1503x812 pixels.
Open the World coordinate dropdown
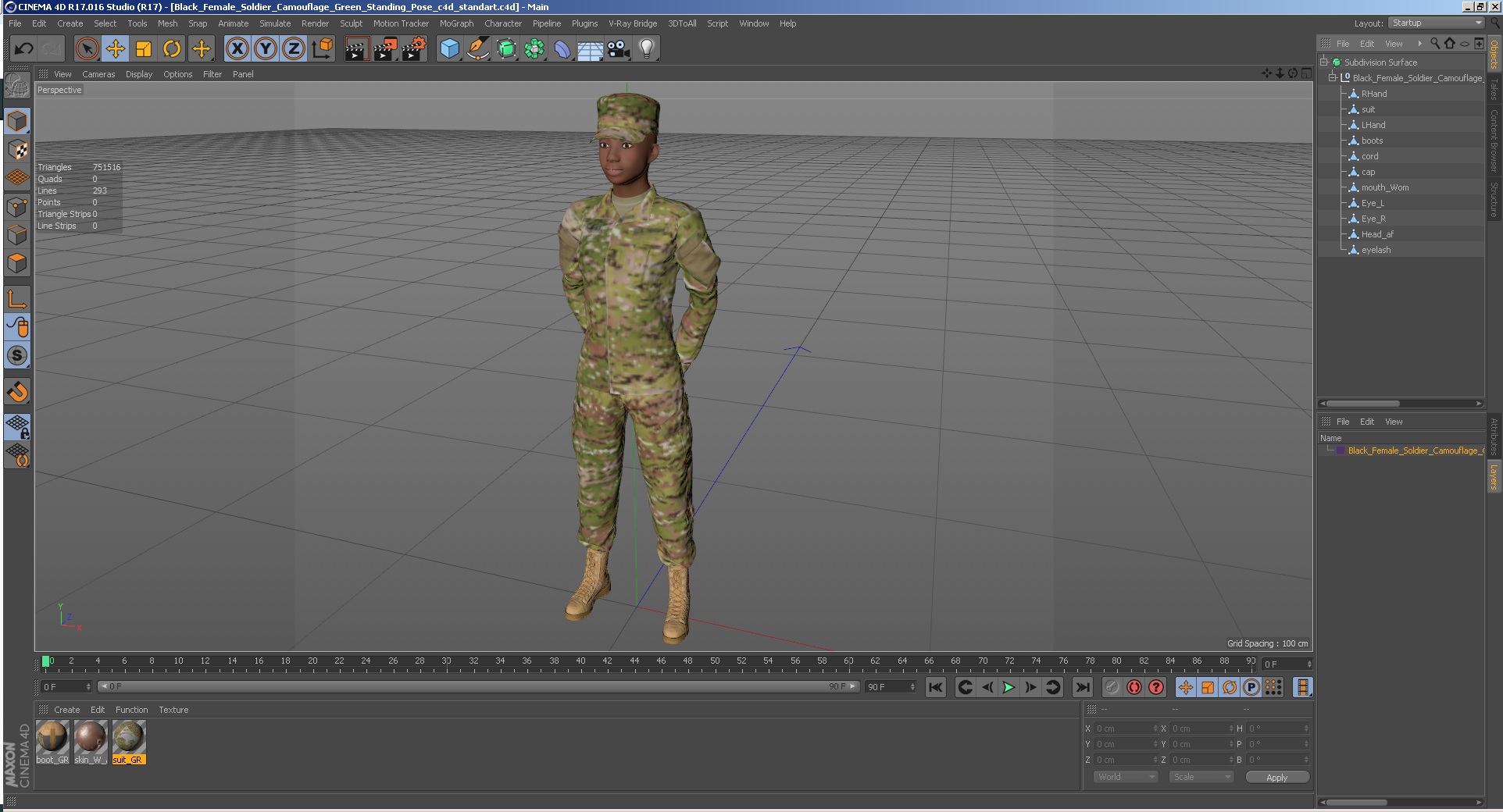pos(1125,777)
